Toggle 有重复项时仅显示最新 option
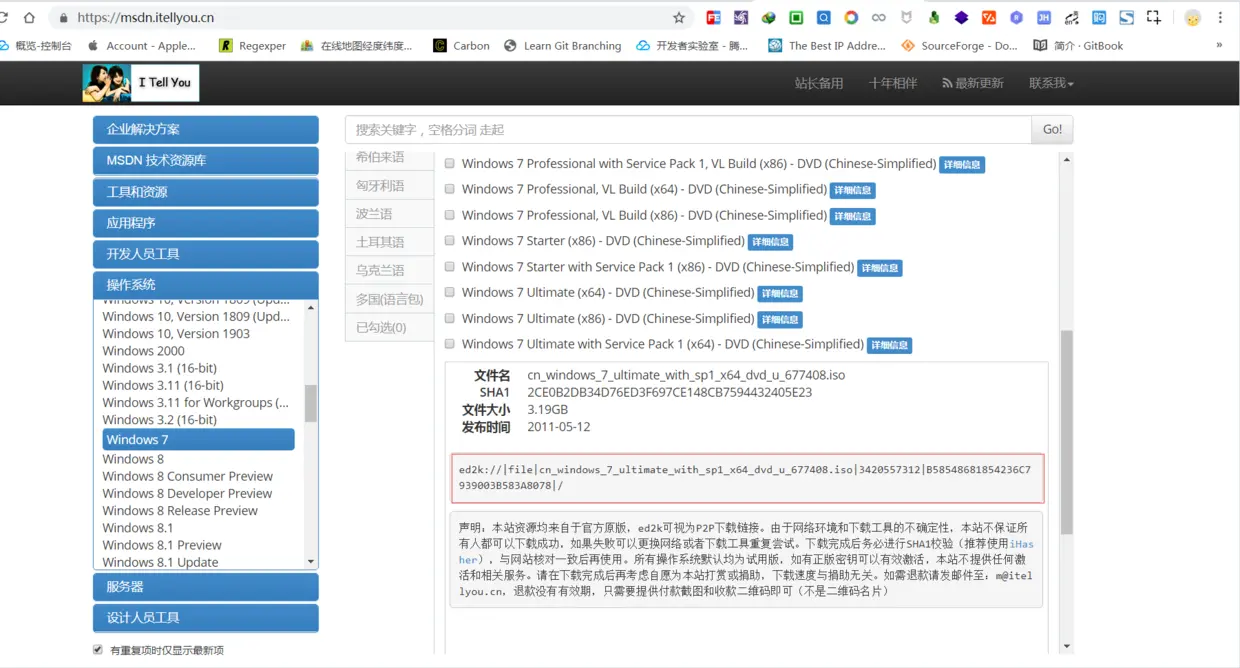1240x668 pixels. tap(97, 649)
